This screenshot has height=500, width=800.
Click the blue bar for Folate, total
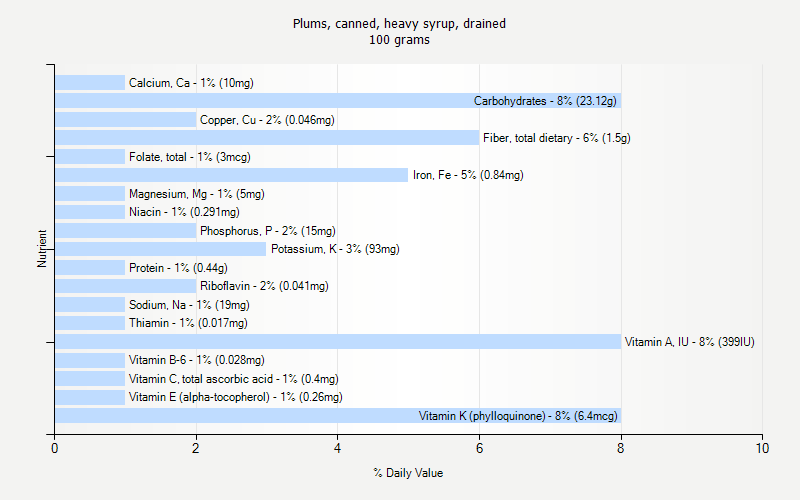coord(90,157)
